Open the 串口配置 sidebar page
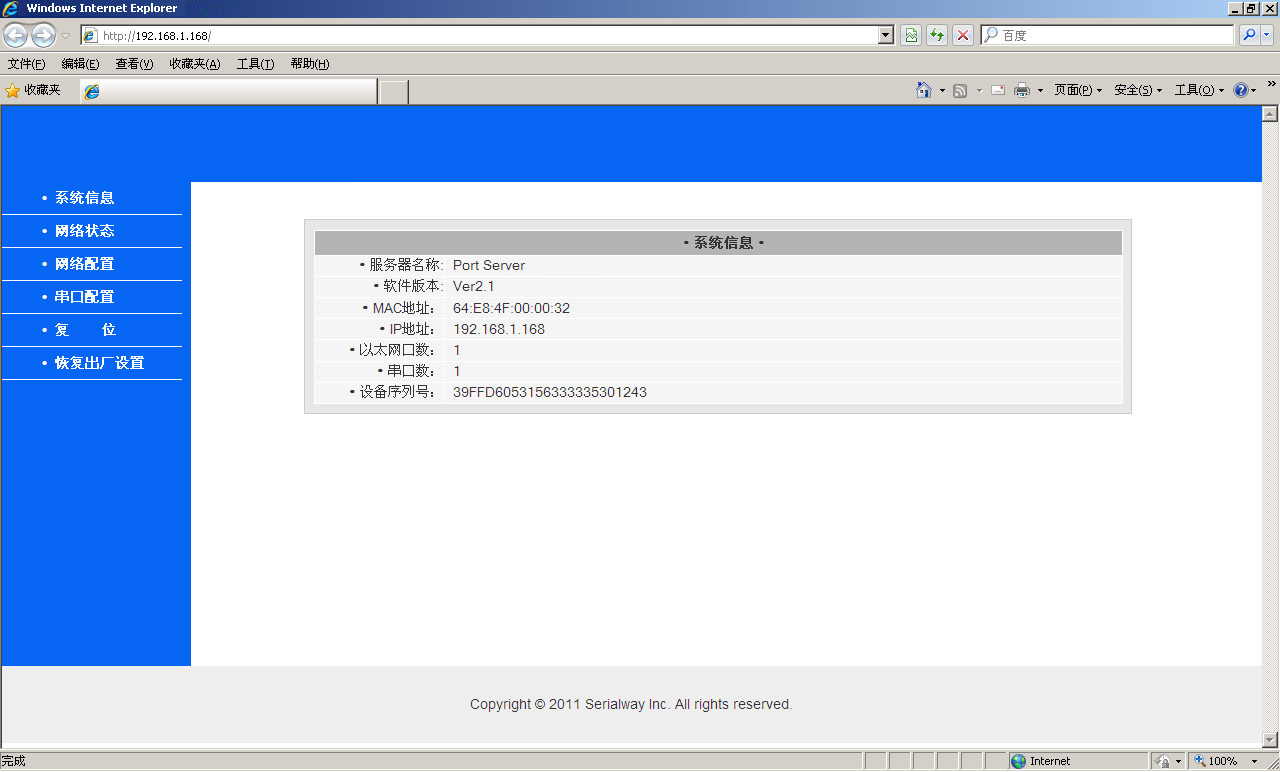Image resolution: width=1280 pixels, height=772 pixels. click(85, 297)
